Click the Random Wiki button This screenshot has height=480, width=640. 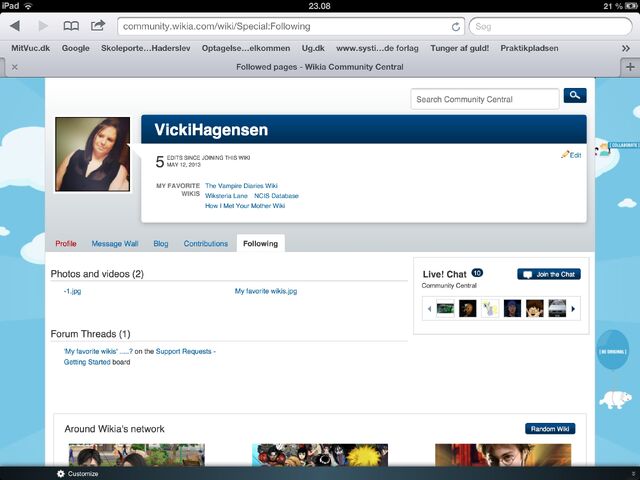pos(550,429)
